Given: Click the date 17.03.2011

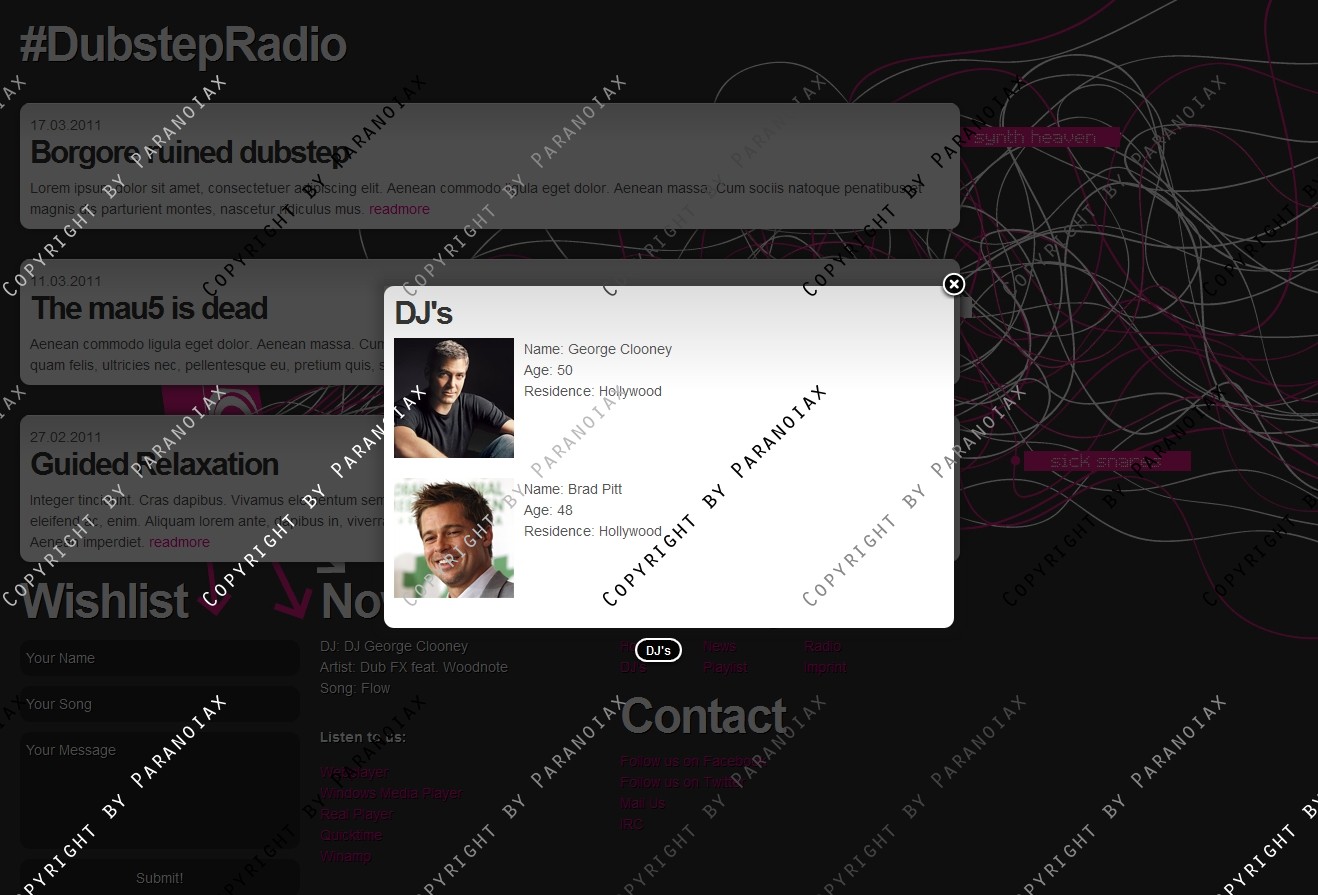Looking at the screenshot, I should coord(66,125).
